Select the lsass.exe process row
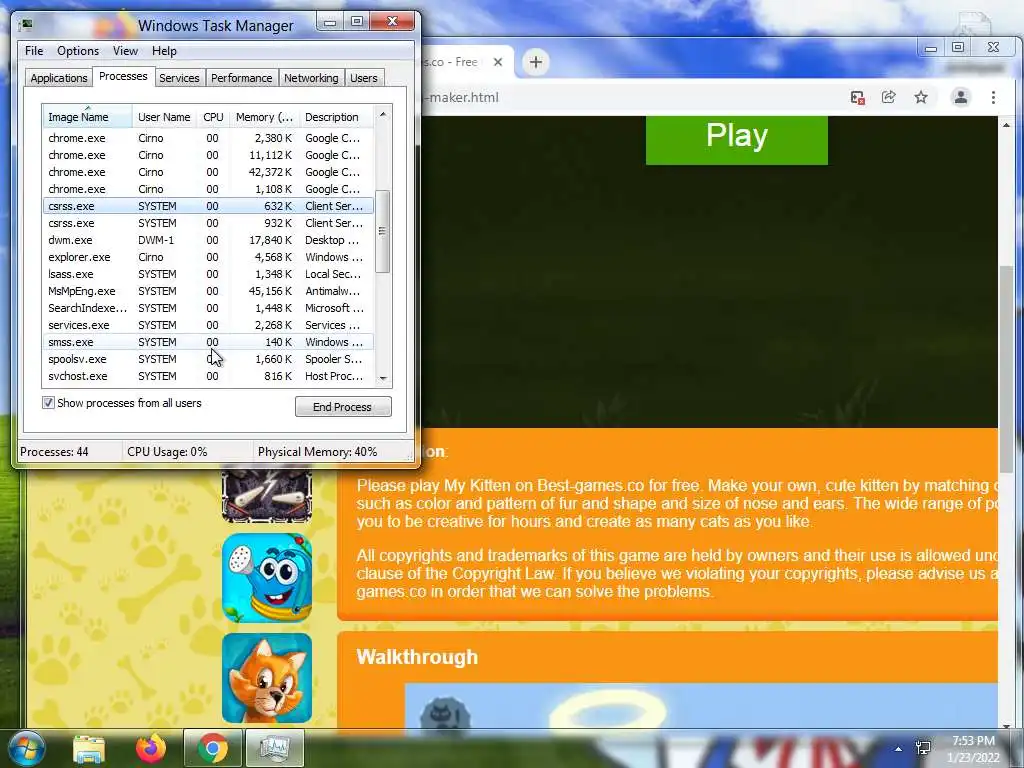1024x768 pixels. (208, 274)
